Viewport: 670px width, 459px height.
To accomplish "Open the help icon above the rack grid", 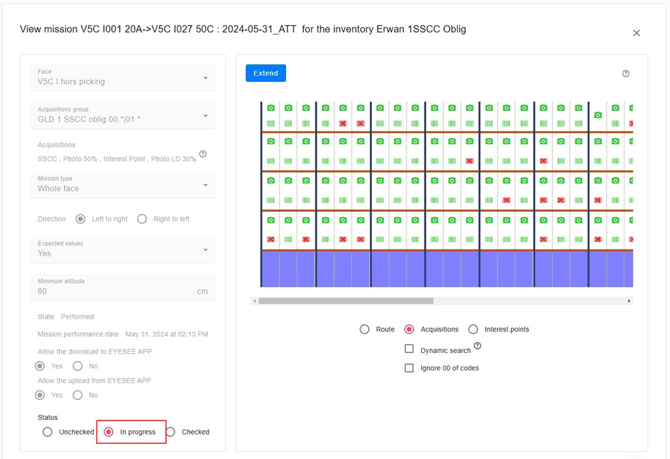I will click(626, 73).
